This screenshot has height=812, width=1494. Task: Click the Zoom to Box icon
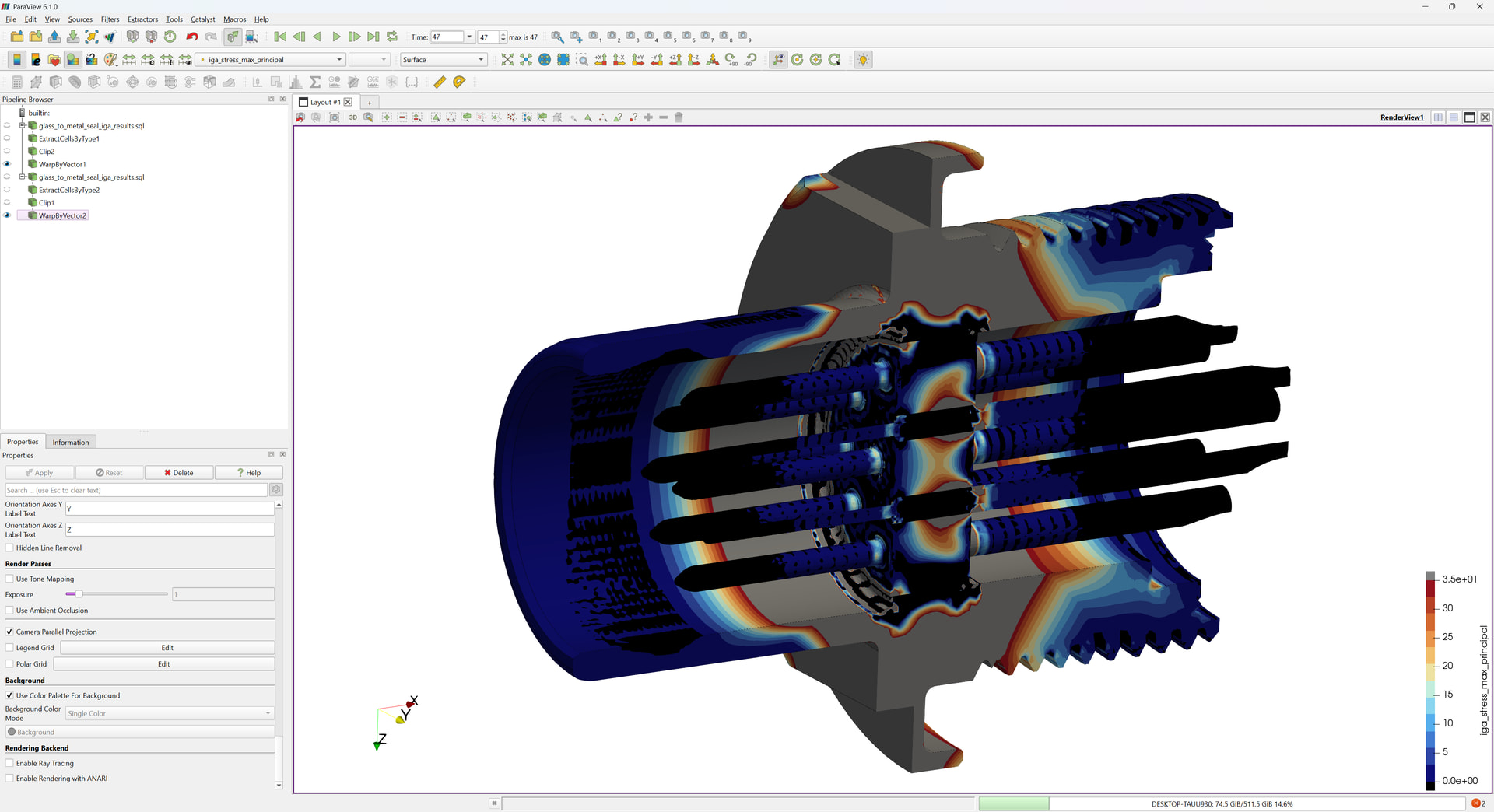pyautogui.click(x=582, y=60)
